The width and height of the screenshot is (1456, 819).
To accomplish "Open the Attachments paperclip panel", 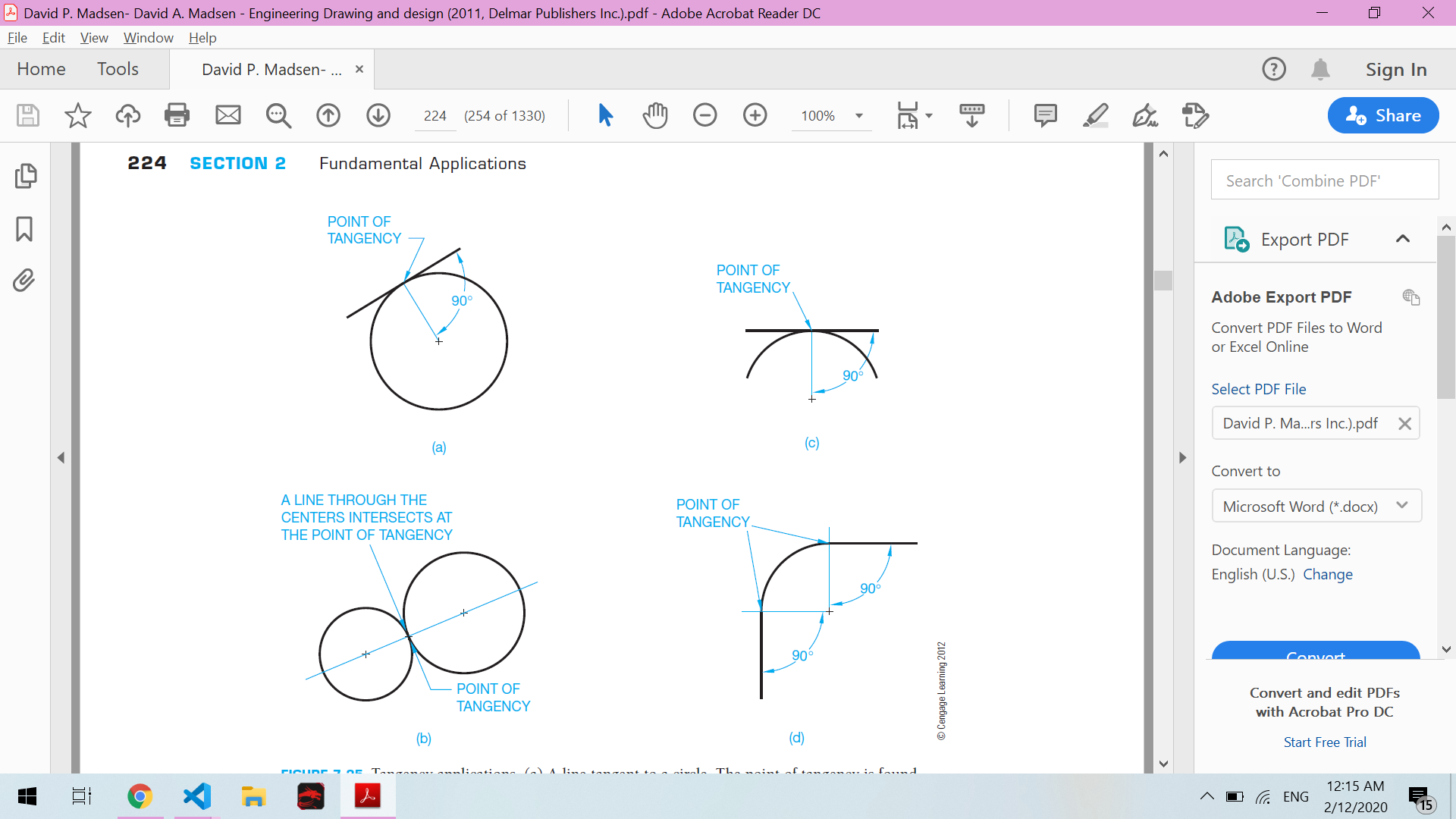I will tap(24, 281).
